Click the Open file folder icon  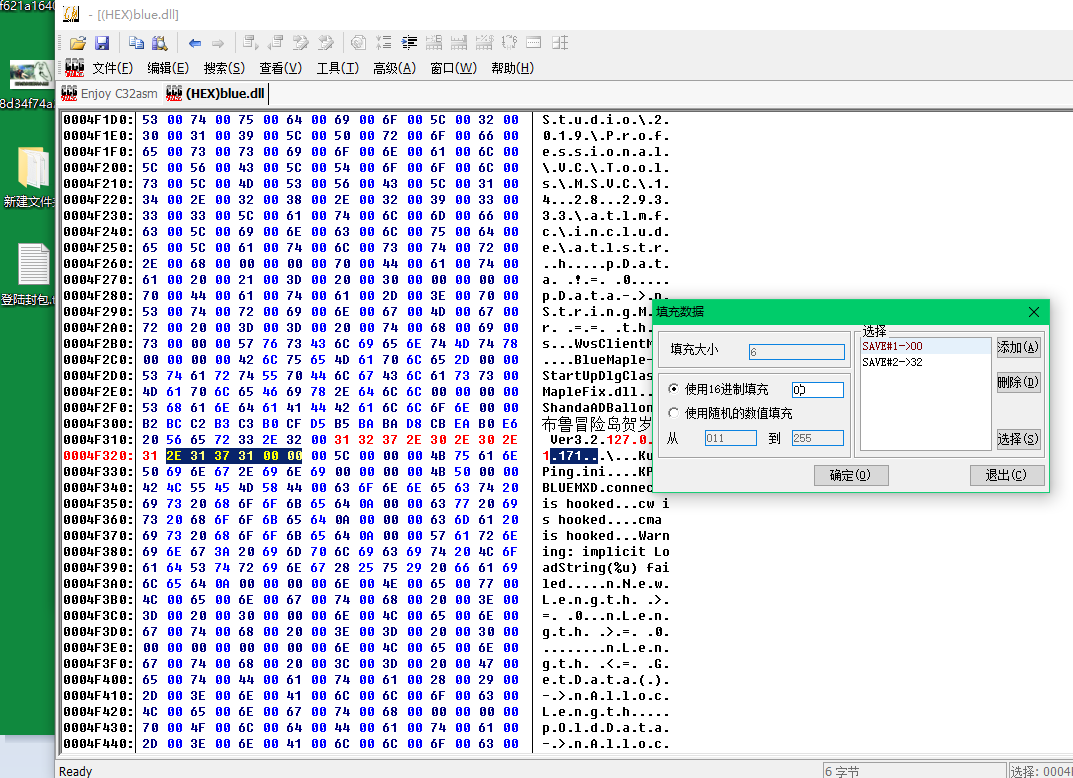tap(77, 43)
